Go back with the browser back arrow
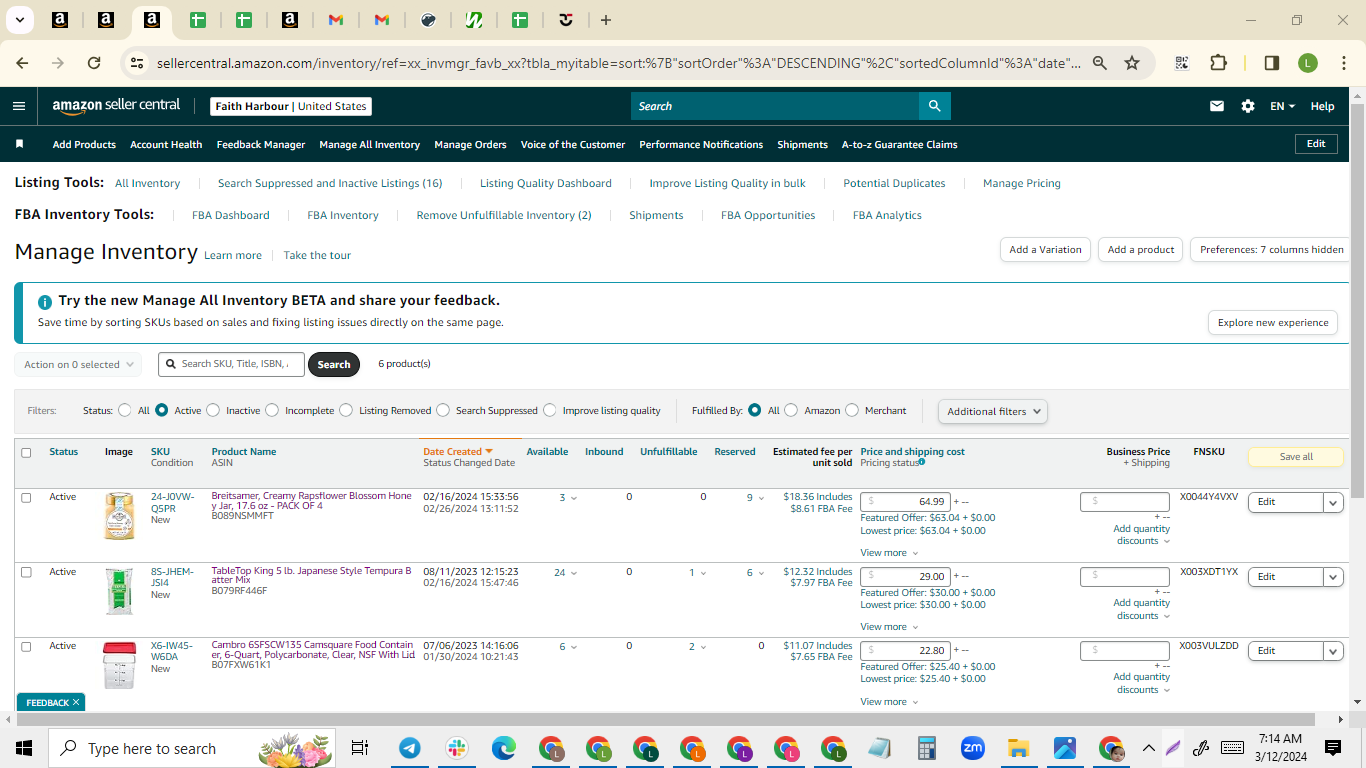Screen dimensions: 1366x768 [22, 63]
